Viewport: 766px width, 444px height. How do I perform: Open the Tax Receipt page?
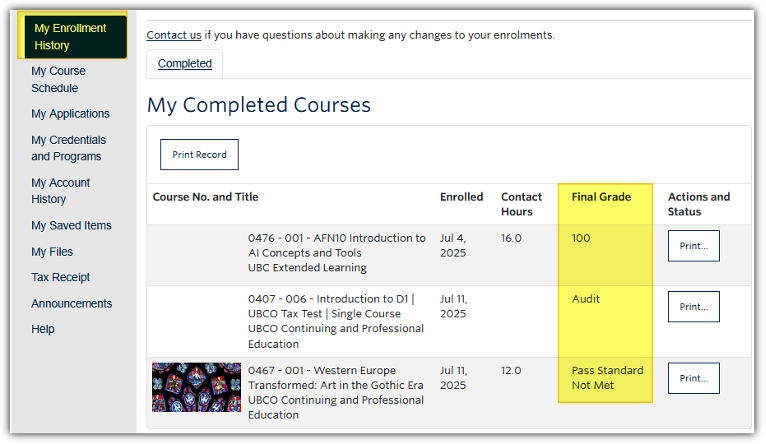60,278
